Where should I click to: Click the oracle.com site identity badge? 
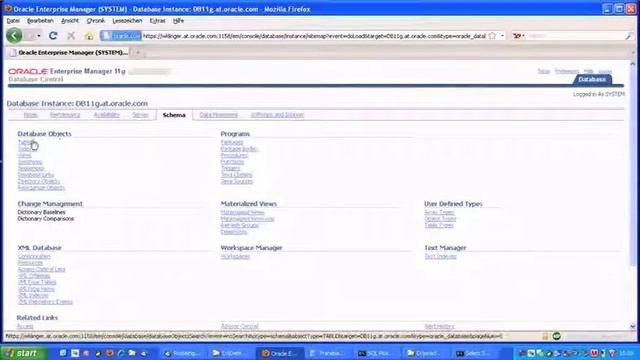click(121, 36)
